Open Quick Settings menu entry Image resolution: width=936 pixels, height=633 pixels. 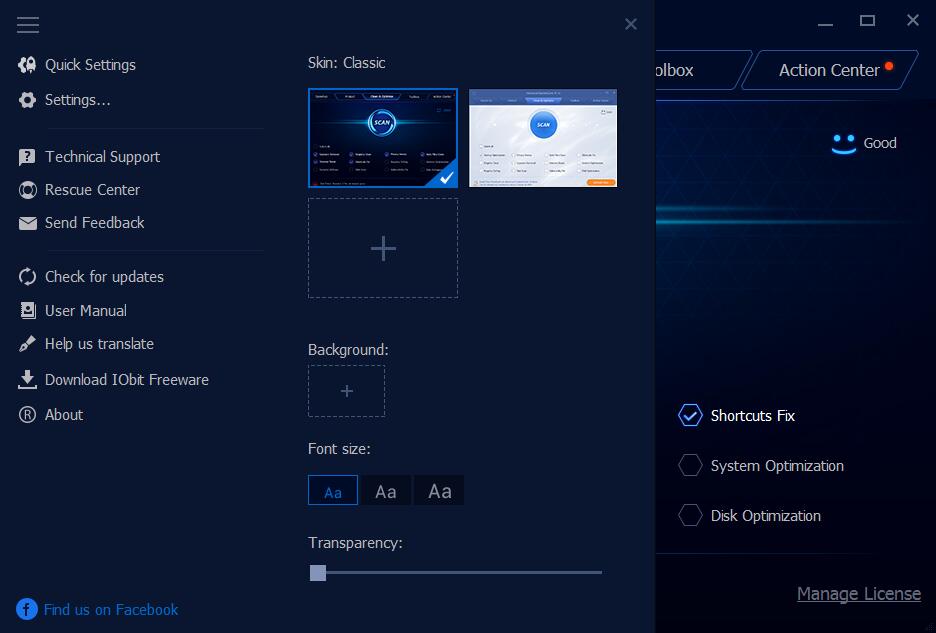click(90, 64)
